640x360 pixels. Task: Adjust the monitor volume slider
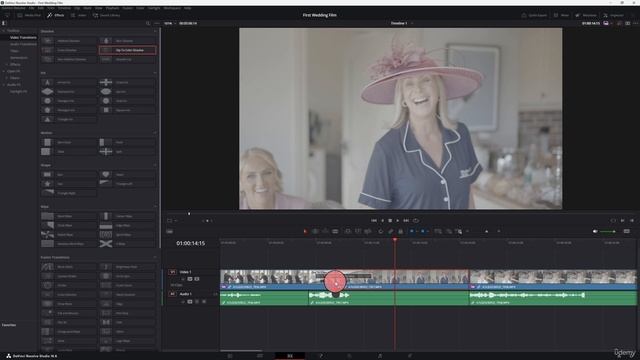pyautogui.click(x=608, y=231)
